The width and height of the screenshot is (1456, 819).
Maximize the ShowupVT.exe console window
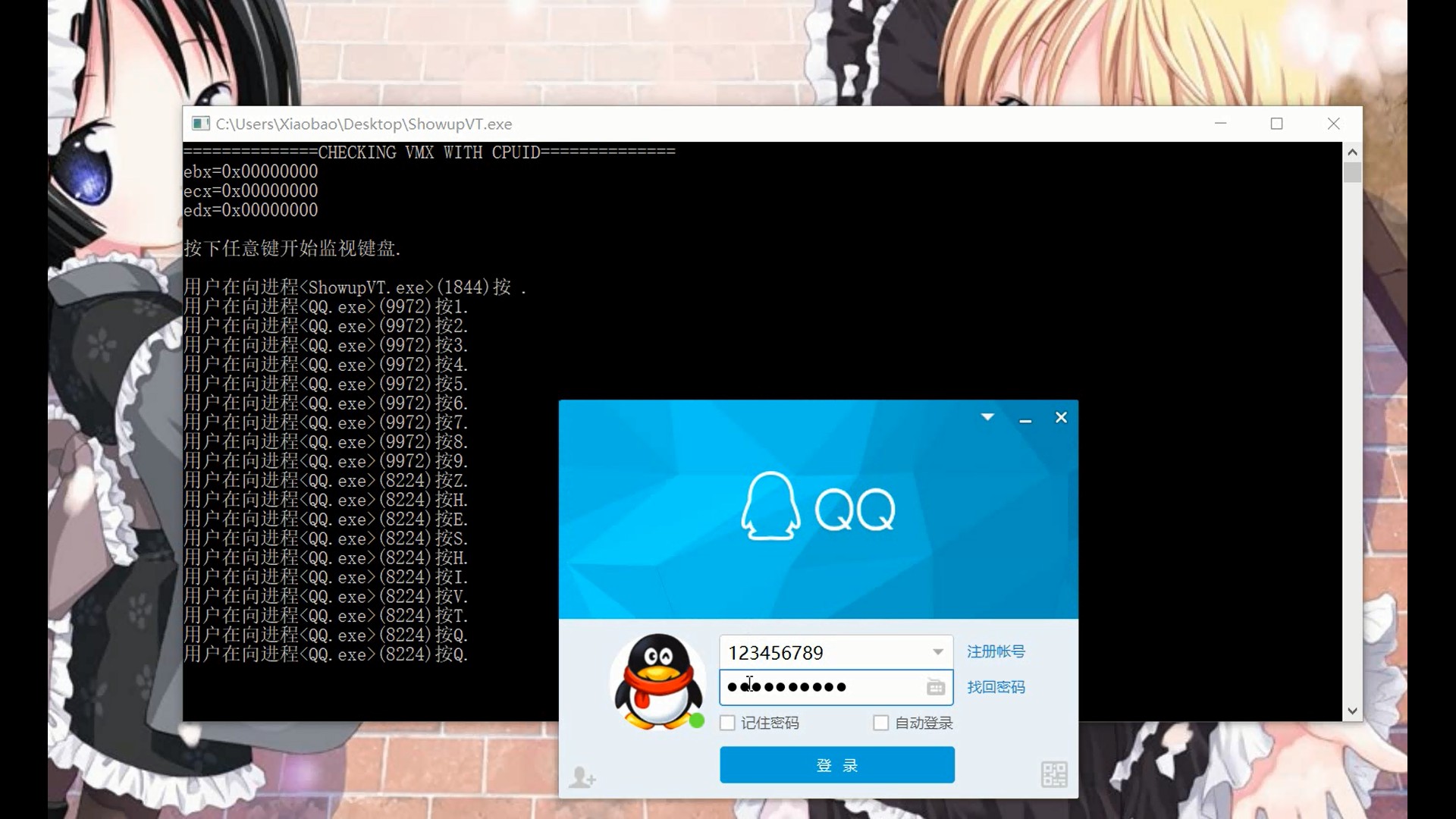[1276, 124]
